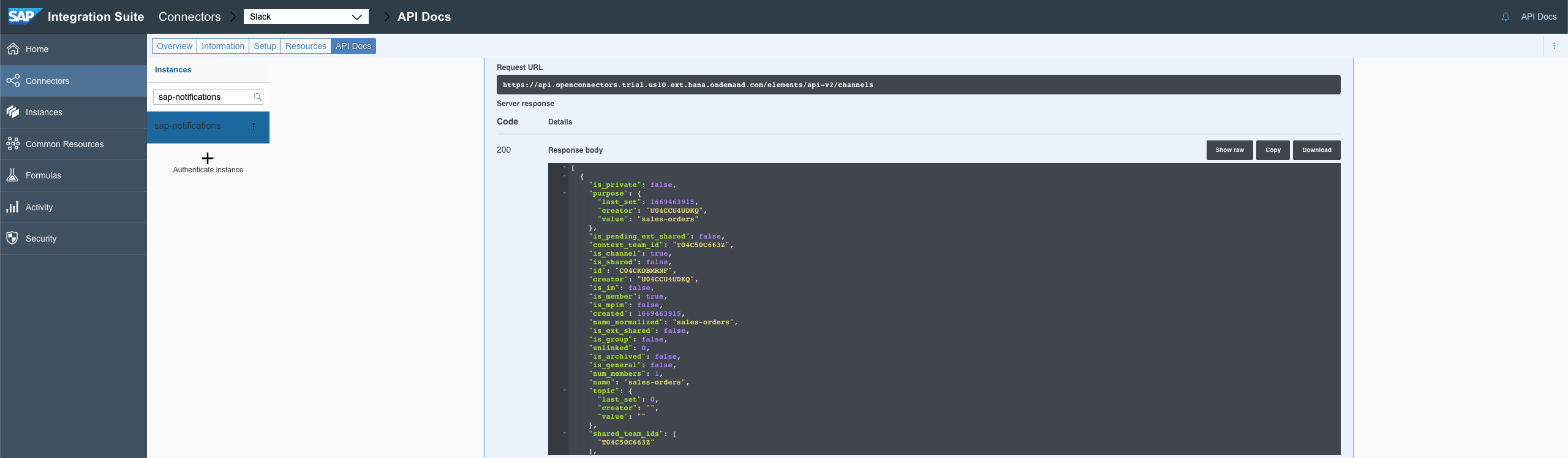Download the response body

[x=1316, y=150]
